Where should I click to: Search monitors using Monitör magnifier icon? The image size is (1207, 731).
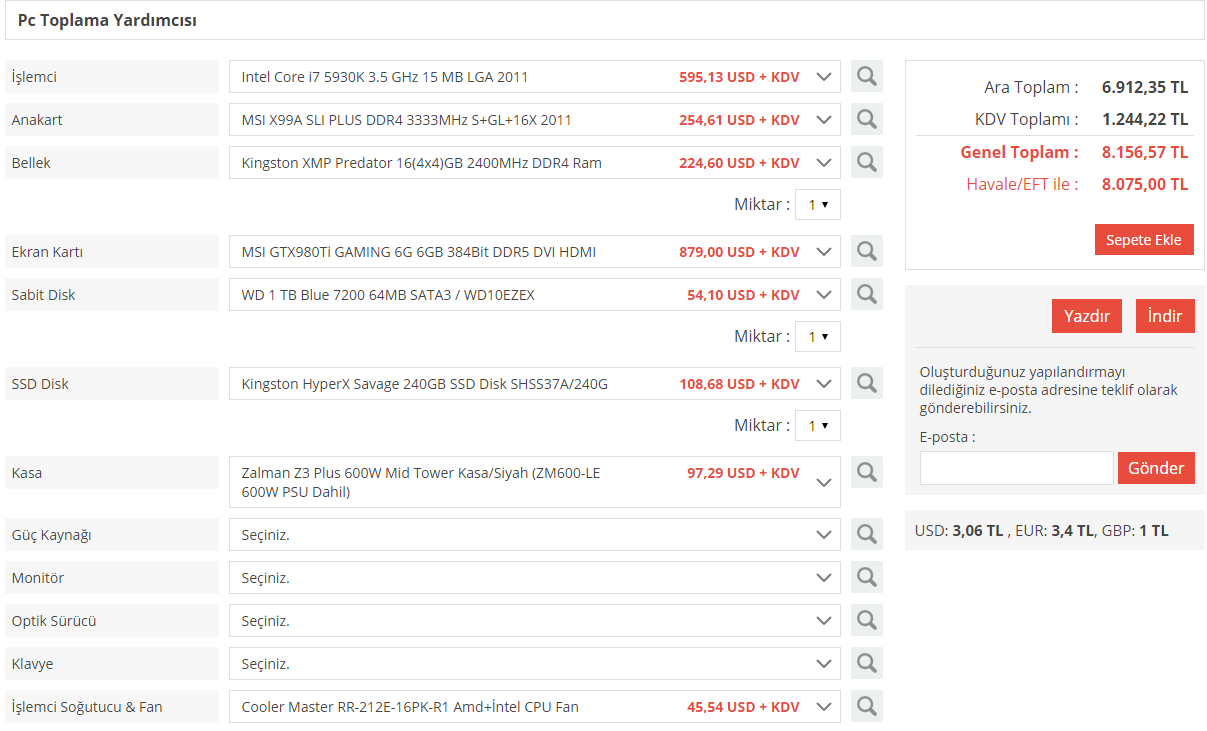[867, 577]
